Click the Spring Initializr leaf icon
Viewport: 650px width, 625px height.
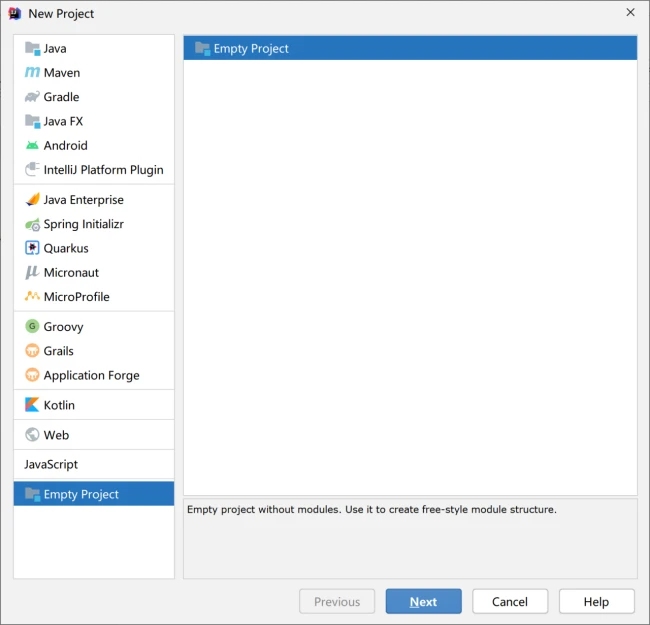[32, 224]
